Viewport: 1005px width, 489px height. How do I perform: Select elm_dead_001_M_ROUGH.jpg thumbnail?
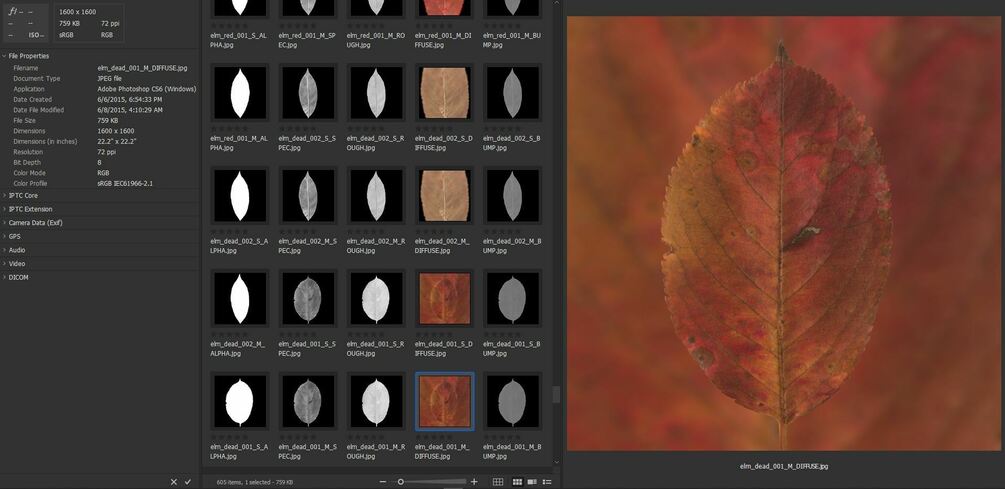(x=376, y=402)
